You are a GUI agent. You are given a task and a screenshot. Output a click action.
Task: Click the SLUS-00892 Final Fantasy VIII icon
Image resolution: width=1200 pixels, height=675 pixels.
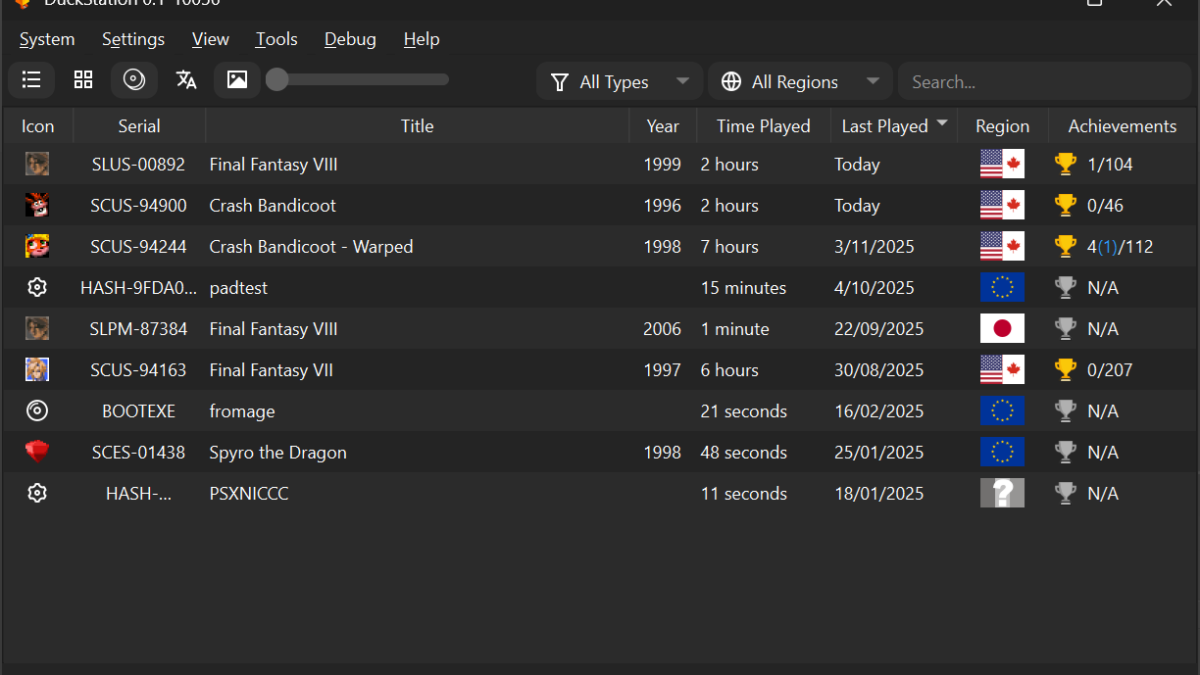37,164
